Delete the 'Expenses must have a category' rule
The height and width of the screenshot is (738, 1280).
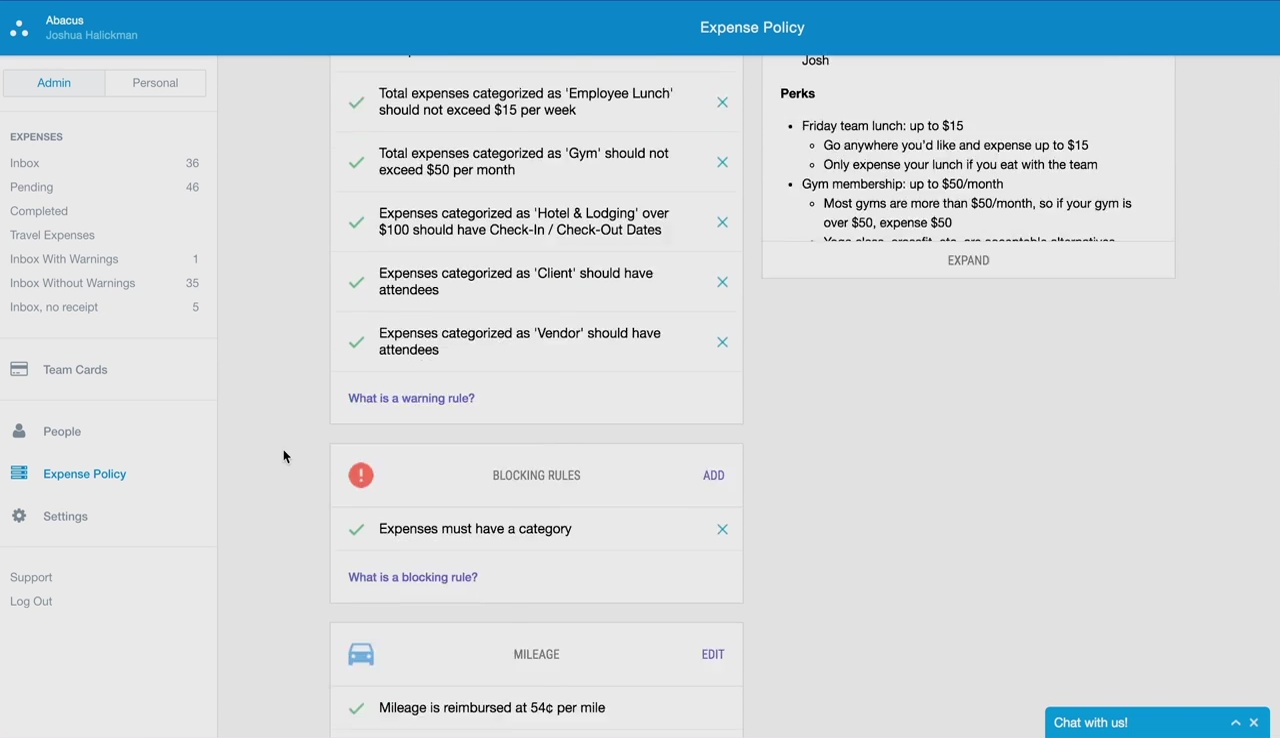pos(722,529)
